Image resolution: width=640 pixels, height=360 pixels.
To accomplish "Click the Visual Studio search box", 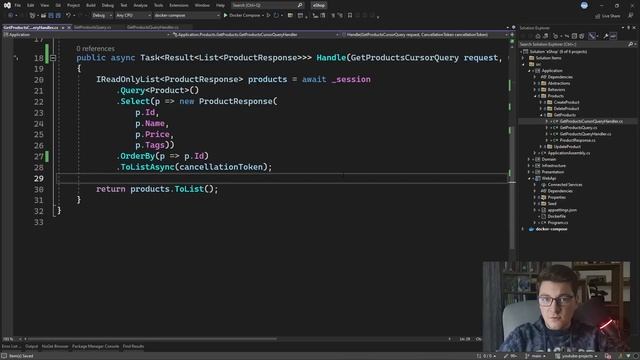I will tap(267, 5).
